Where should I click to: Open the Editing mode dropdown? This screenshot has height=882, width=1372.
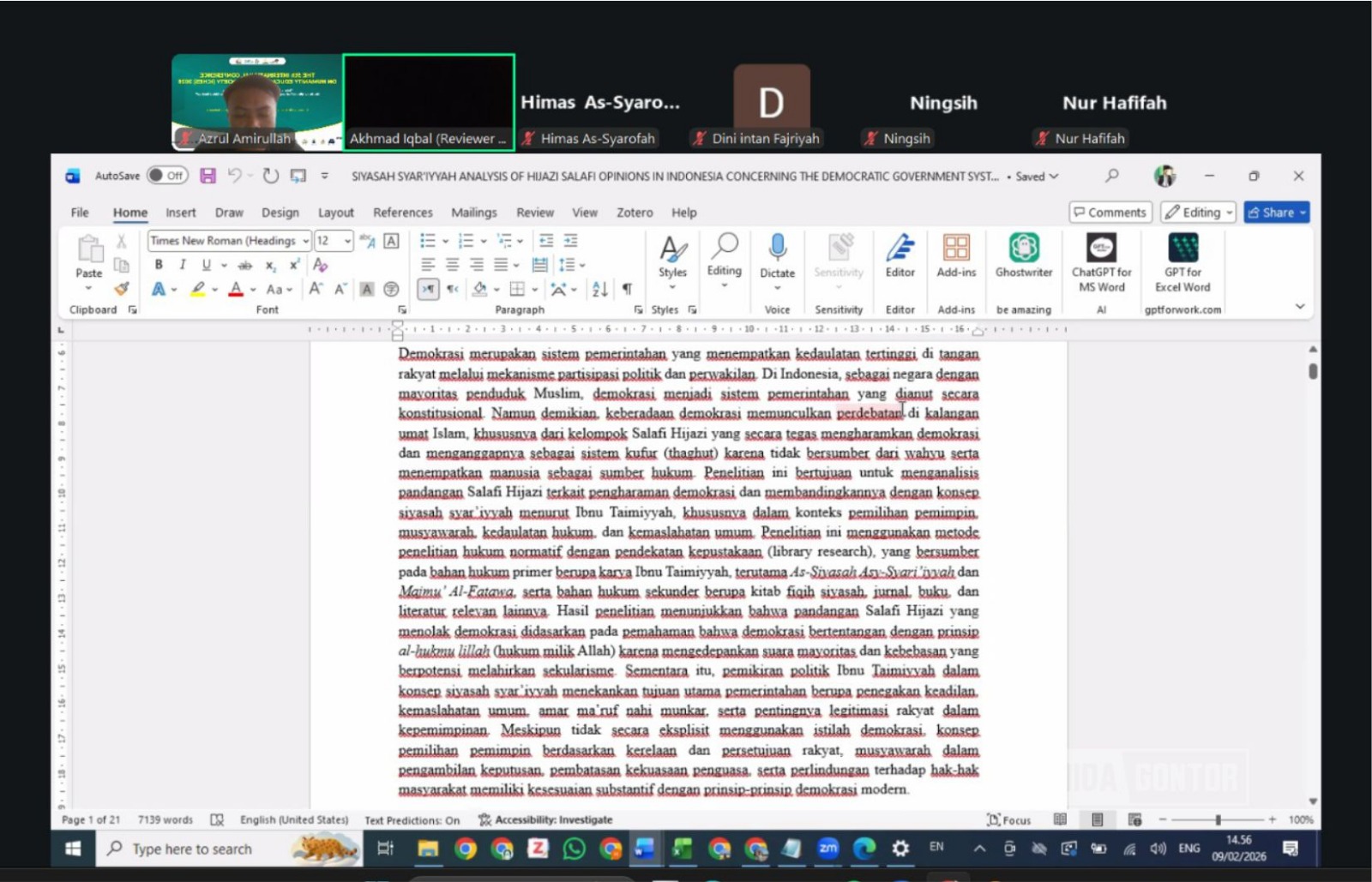click(1199, 213)
